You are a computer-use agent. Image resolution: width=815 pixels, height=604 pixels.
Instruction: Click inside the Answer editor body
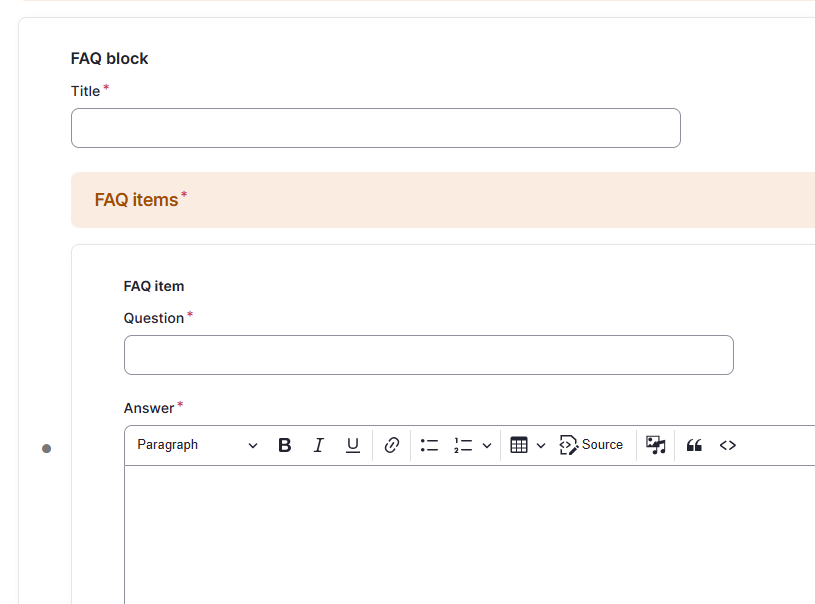tap(469, 534)
